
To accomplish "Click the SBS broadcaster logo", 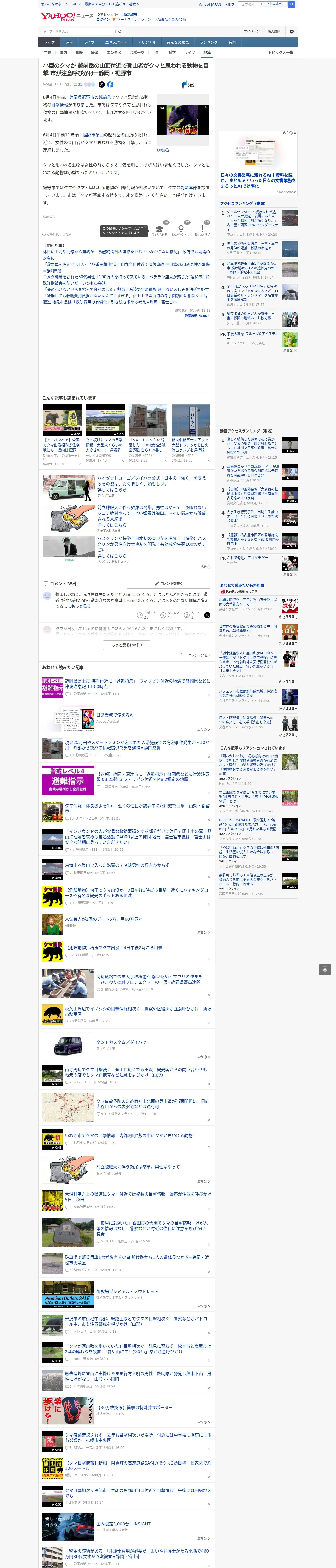I will pos(188,85).
